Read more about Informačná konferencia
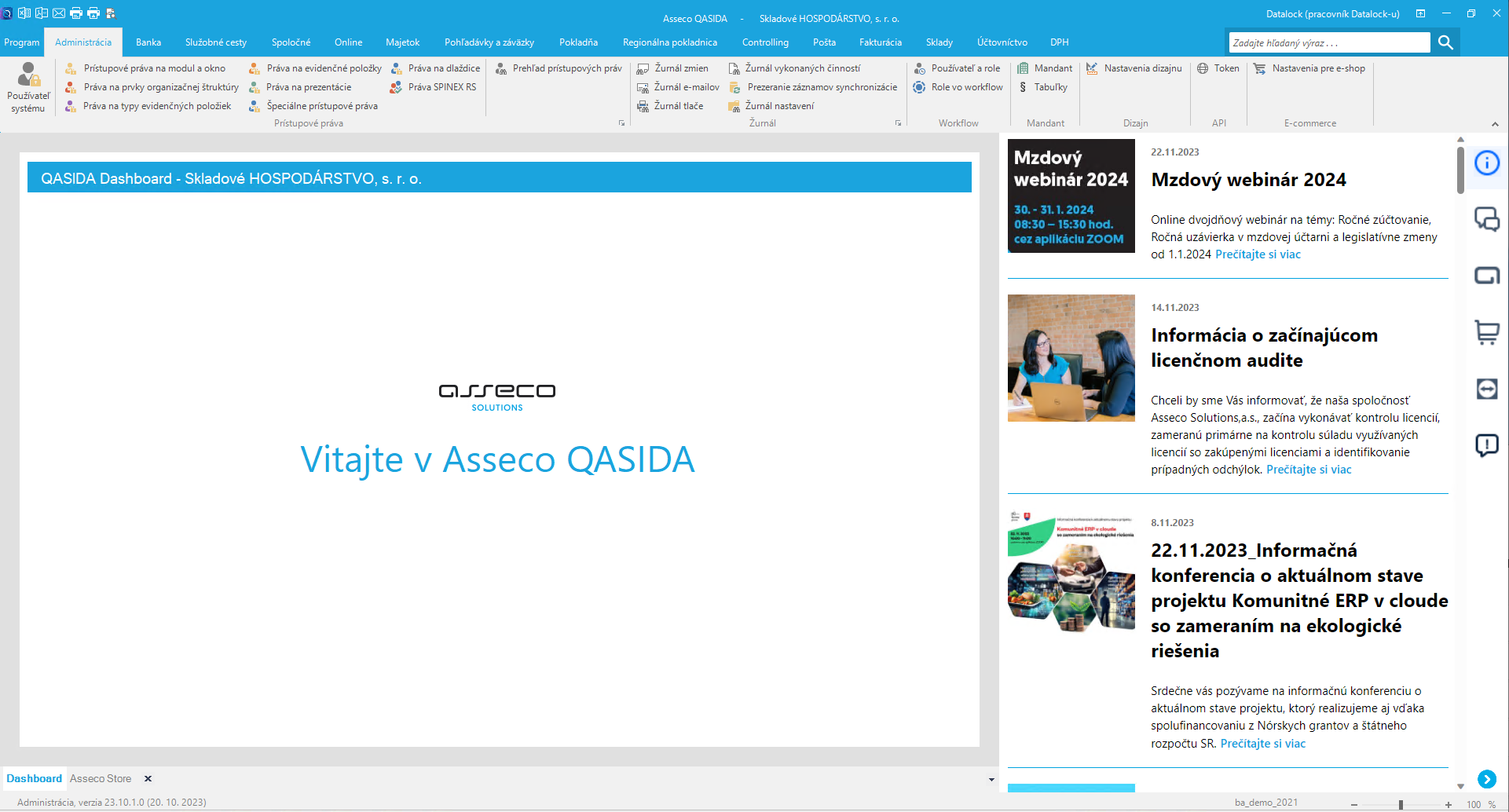1509x812 pixels. coord(1263,744)
